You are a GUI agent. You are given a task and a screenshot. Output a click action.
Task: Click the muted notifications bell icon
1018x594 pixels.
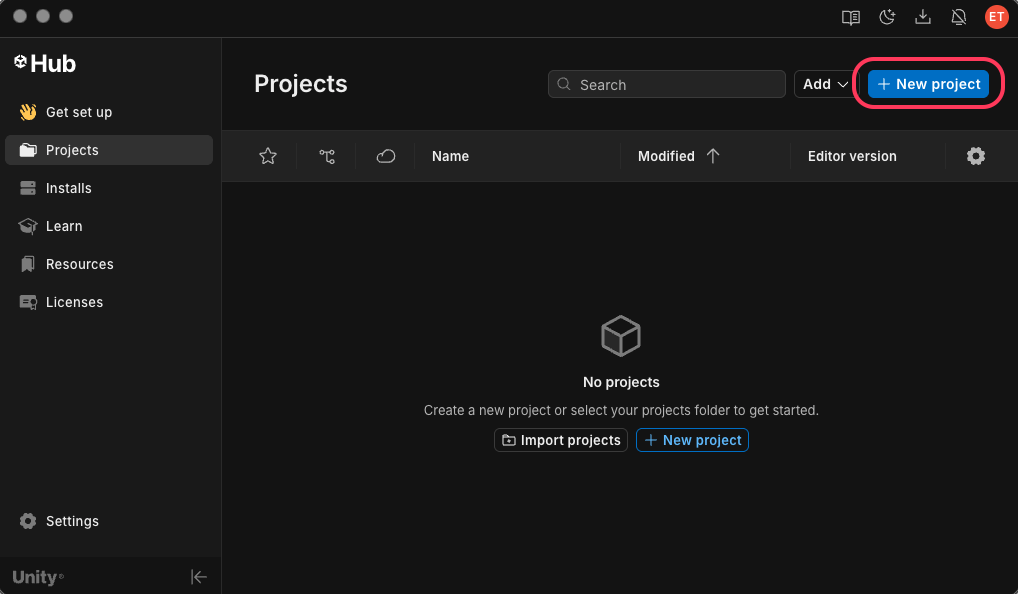pyautogui.click(x=959, y=17)
